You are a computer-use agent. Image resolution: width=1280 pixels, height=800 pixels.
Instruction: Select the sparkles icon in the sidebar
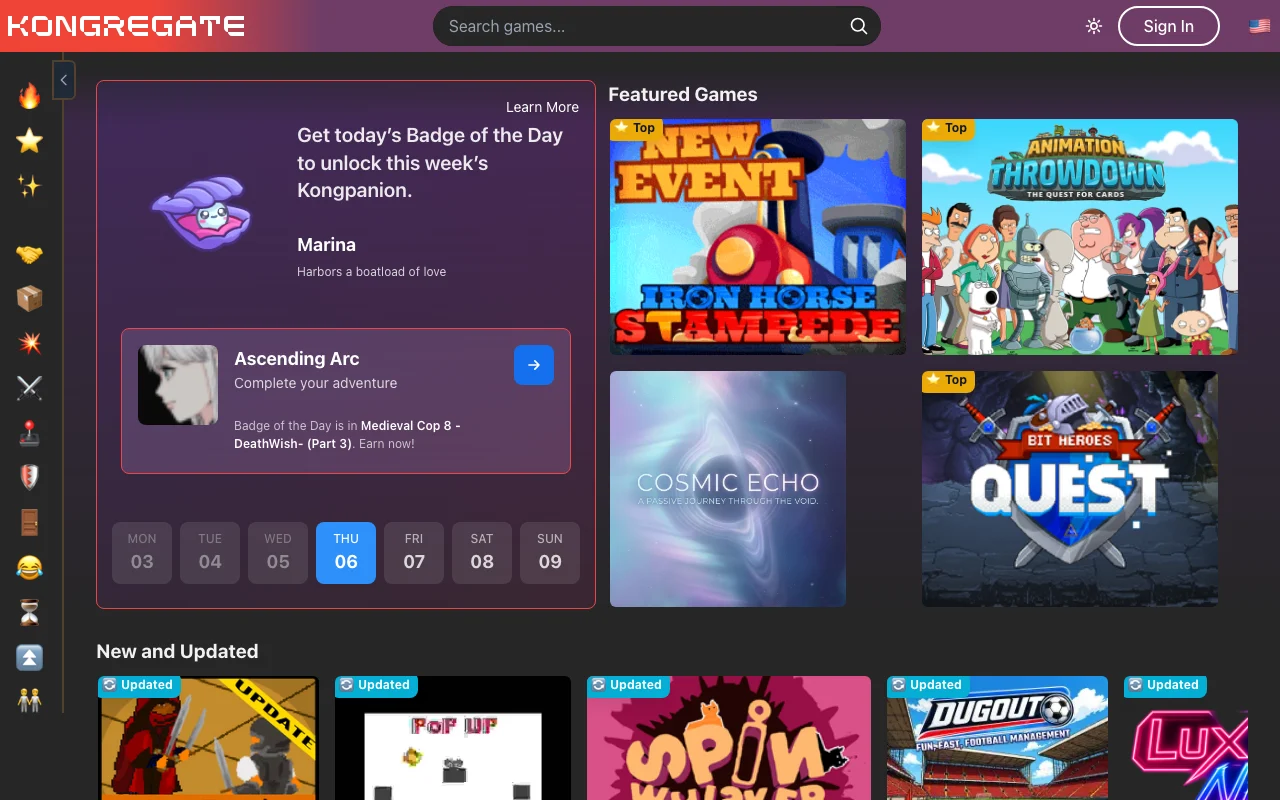(30, 186)
